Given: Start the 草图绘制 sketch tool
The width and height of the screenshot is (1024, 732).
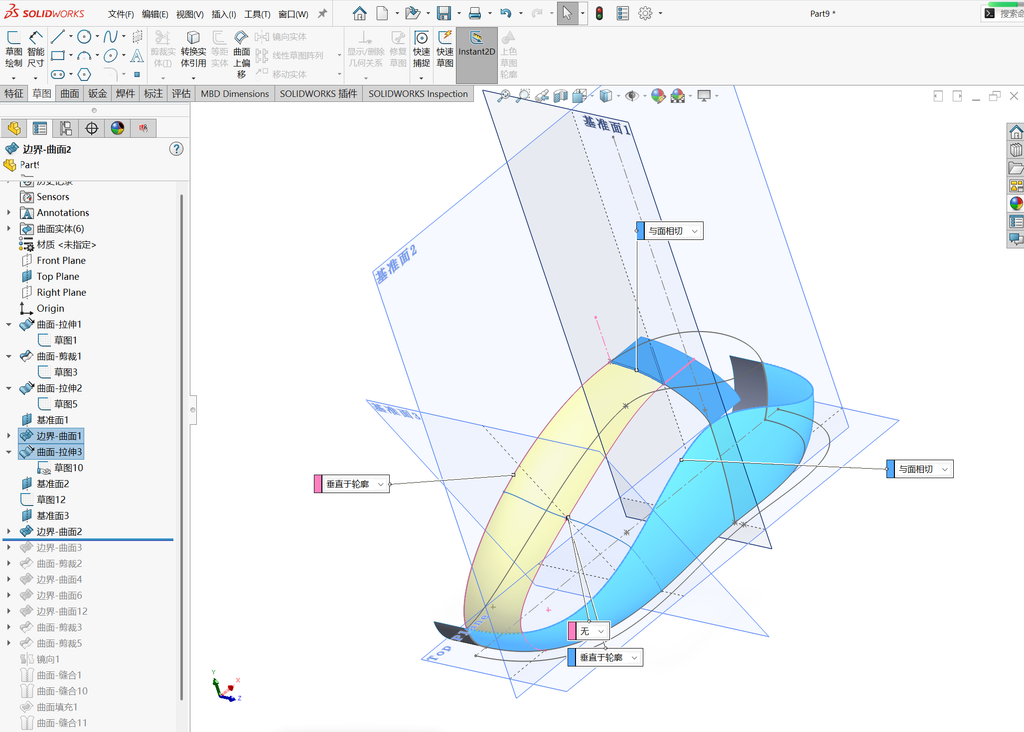Looking at the screenshot, I should coord(13,49).
